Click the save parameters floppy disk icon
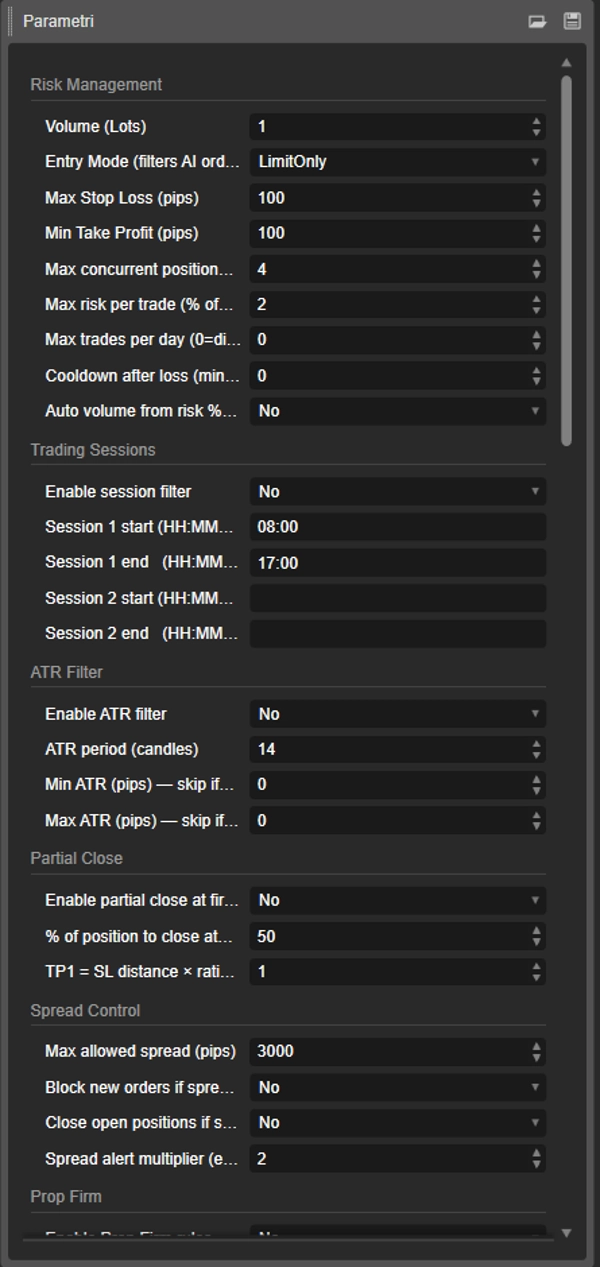Viewport: 600px width, 1267px height. (x=572, y=21)
